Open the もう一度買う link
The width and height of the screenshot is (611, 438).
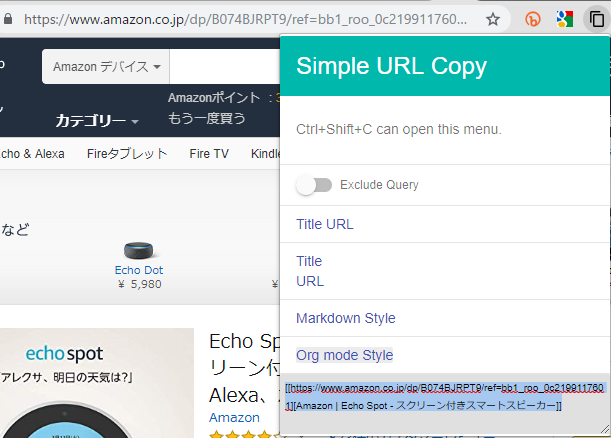point(207,118)
